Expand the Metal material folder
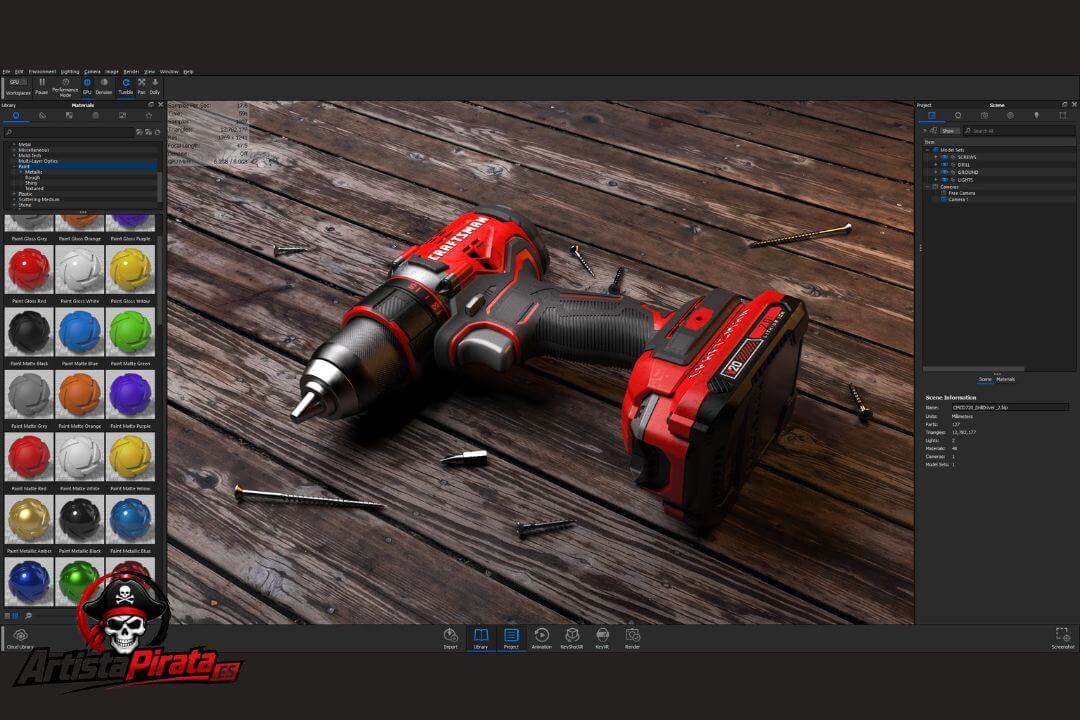The height and width of the screenshot is (720, 1080). (14, 145)
